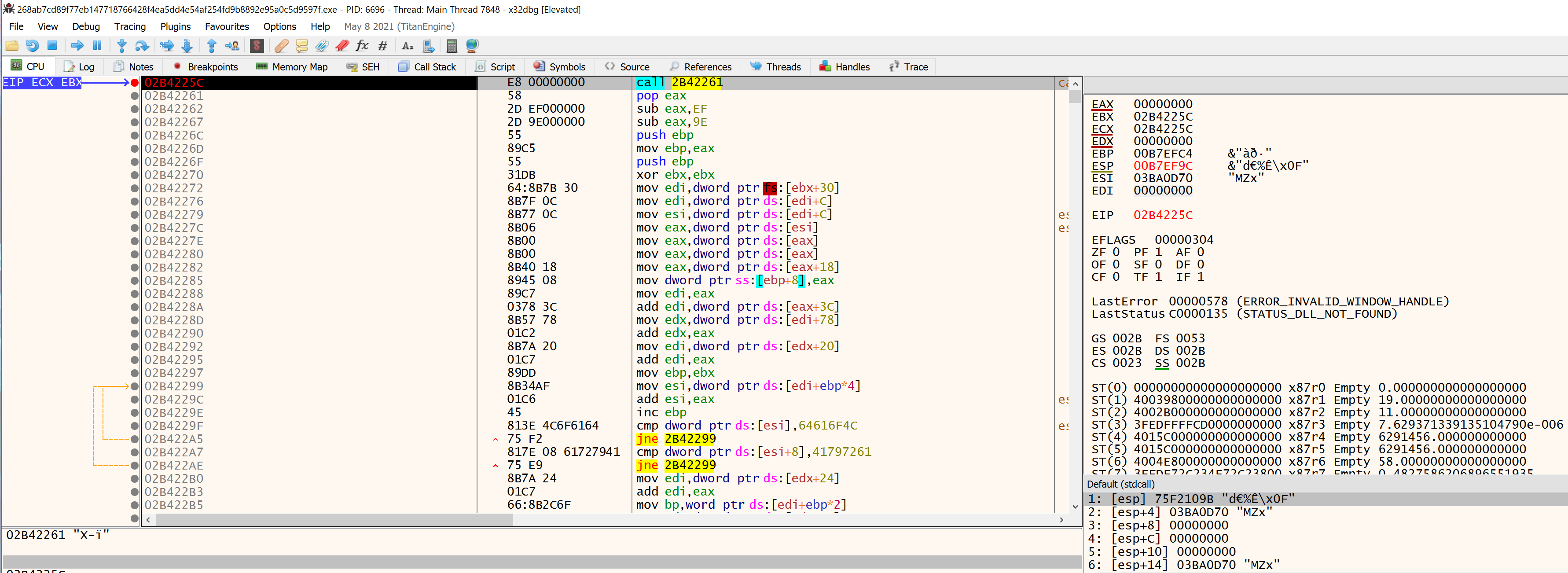This screenshot has width=1568, height=573.
Task: Switch to the Log tab
Action: click(79, 67)
